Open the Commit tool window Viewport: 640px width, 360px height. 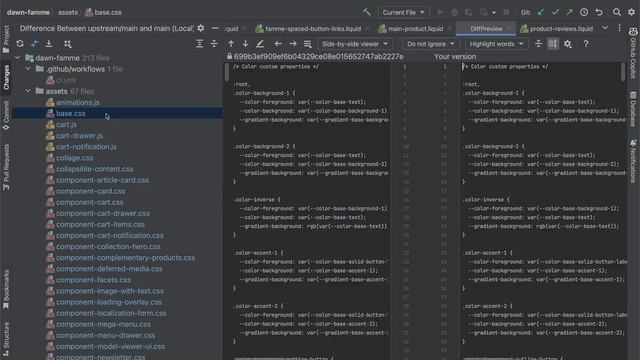coord(6,116)
